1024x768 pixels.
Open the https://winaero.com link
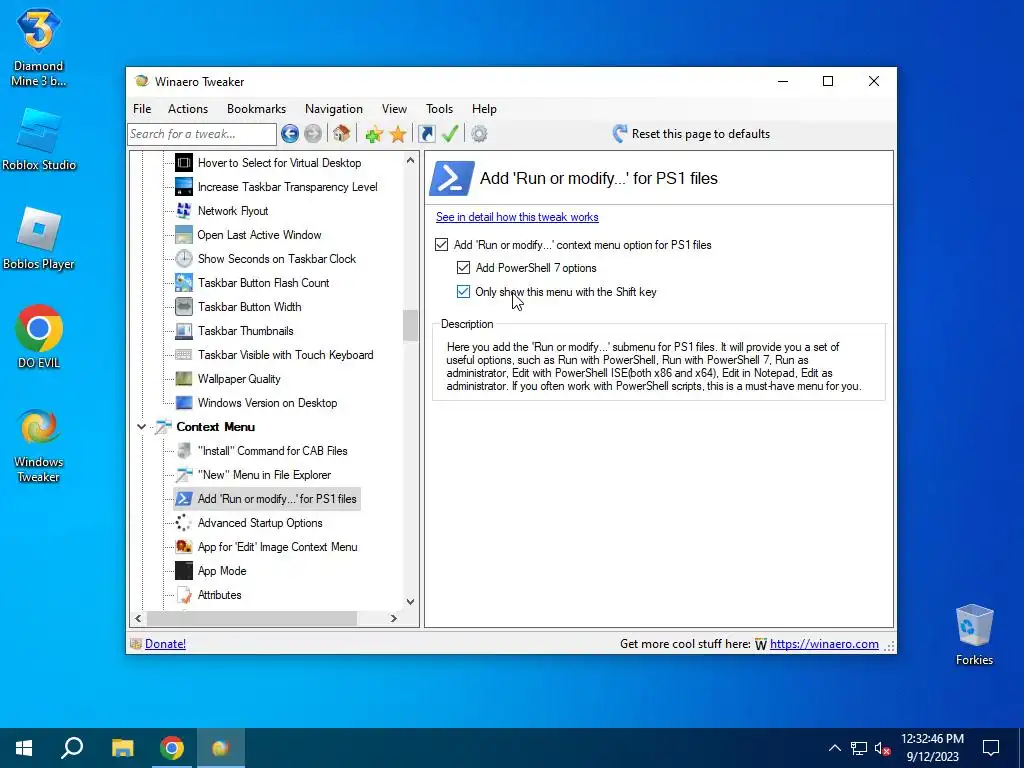[x=824, y=644]
